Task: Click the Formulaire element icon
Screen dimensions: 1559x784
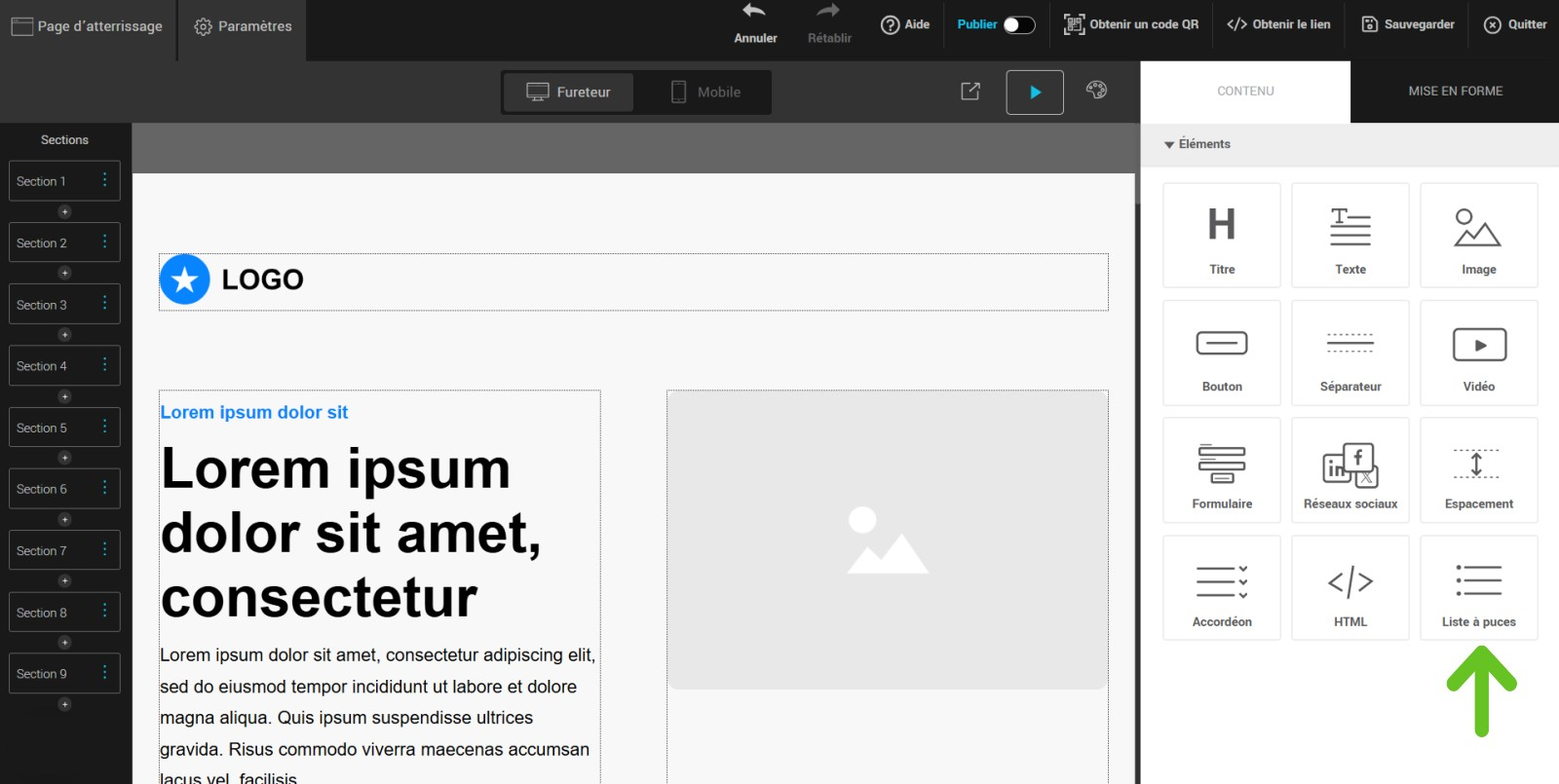Action: [x=1221, y=465]
